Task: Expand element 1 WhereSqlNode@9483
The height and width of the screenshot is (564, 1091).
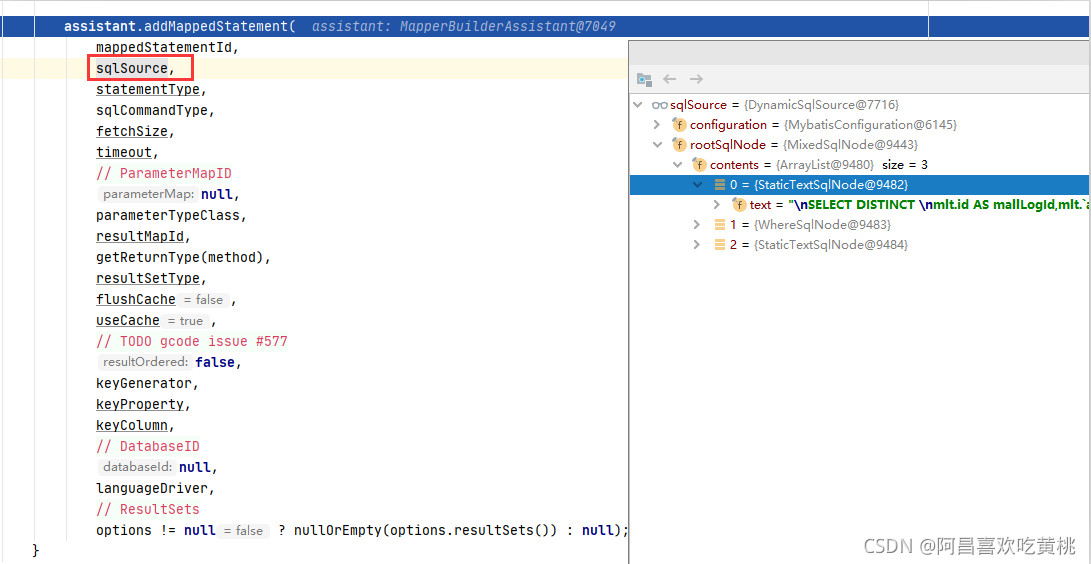Action: (x=697, y=225)
